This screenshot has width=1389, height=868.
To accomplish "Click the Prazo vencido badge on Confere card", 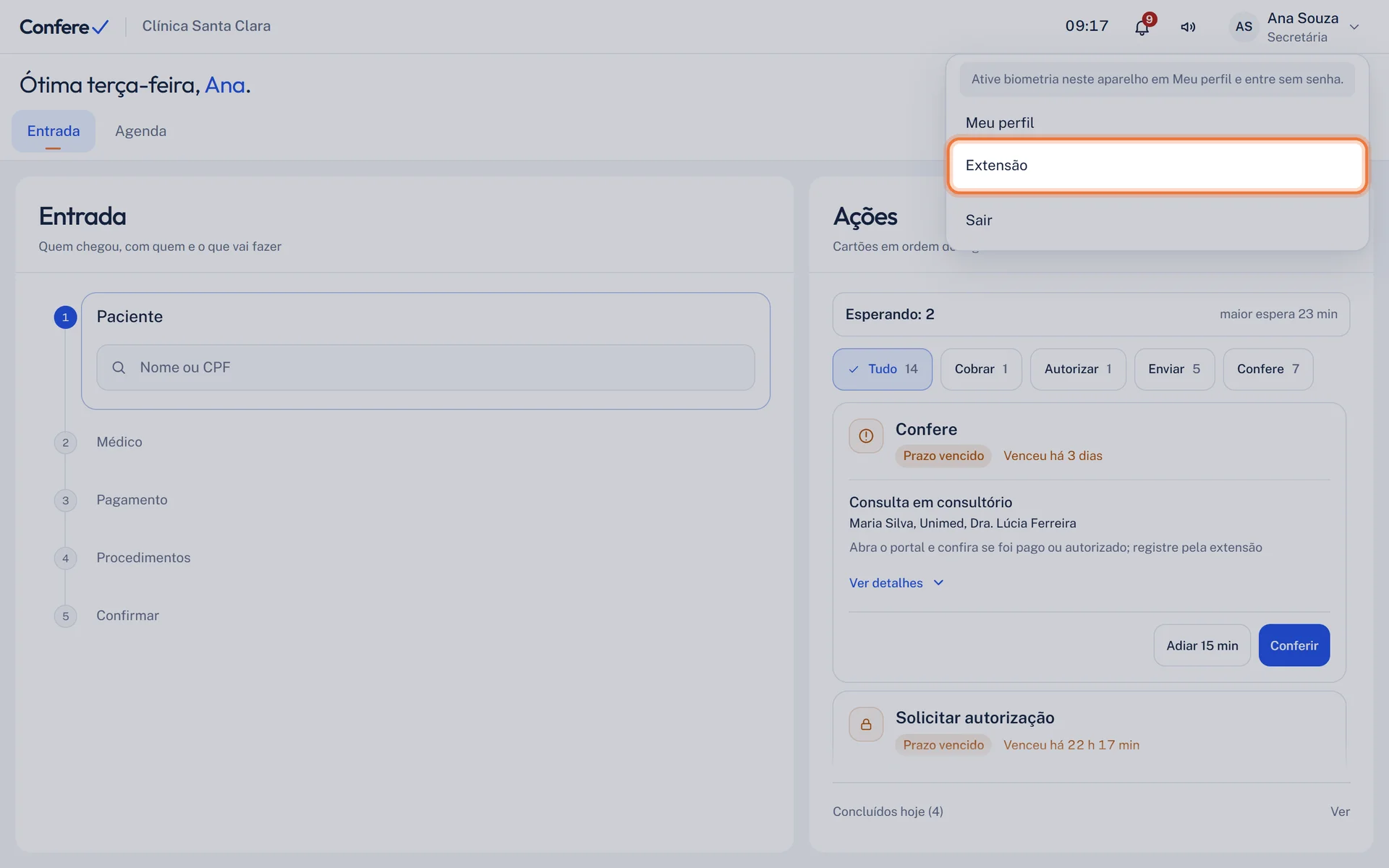I will click(x=943, y=456).
